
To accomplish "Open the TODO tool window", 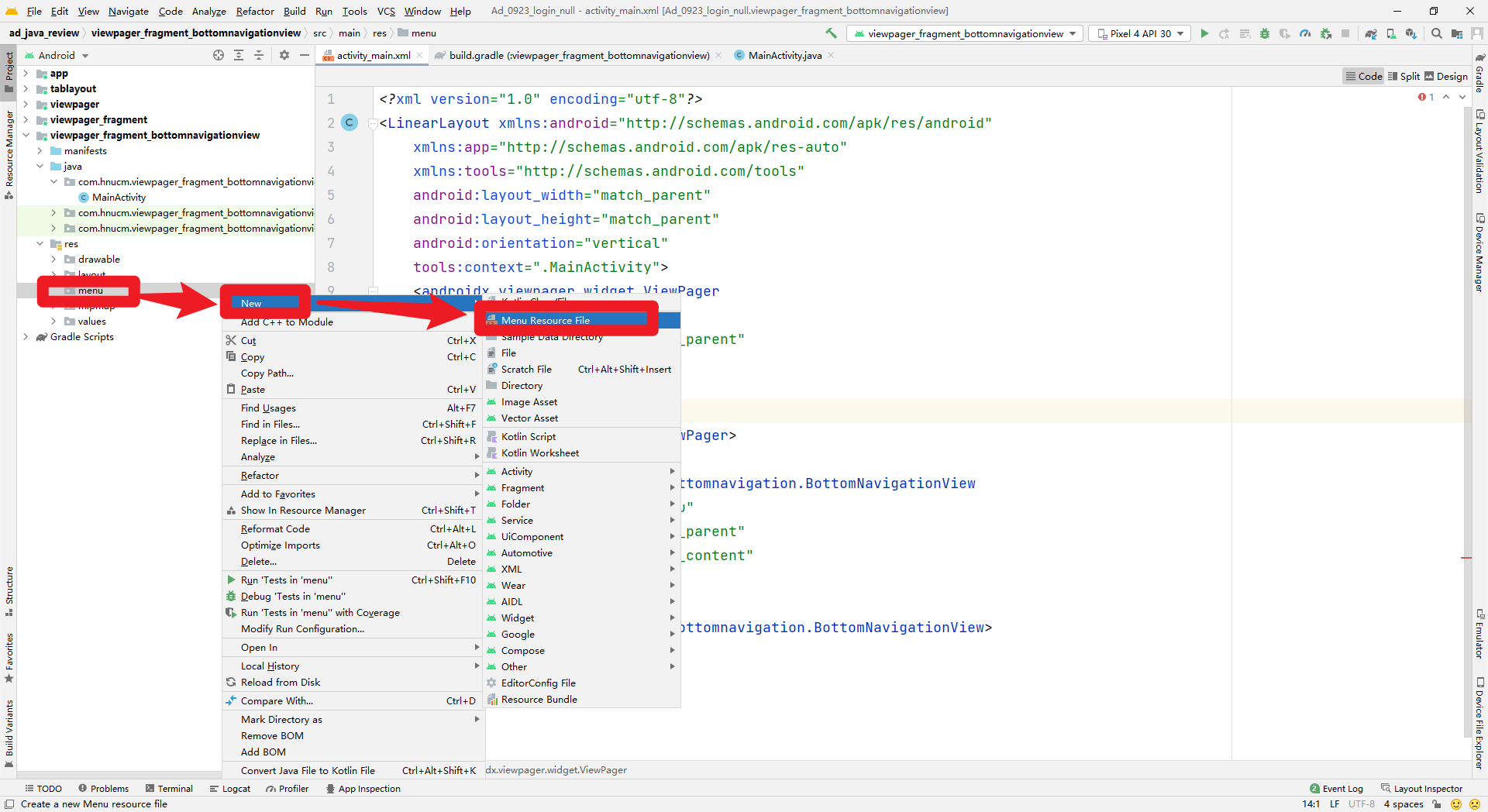I will coord(43,789).
